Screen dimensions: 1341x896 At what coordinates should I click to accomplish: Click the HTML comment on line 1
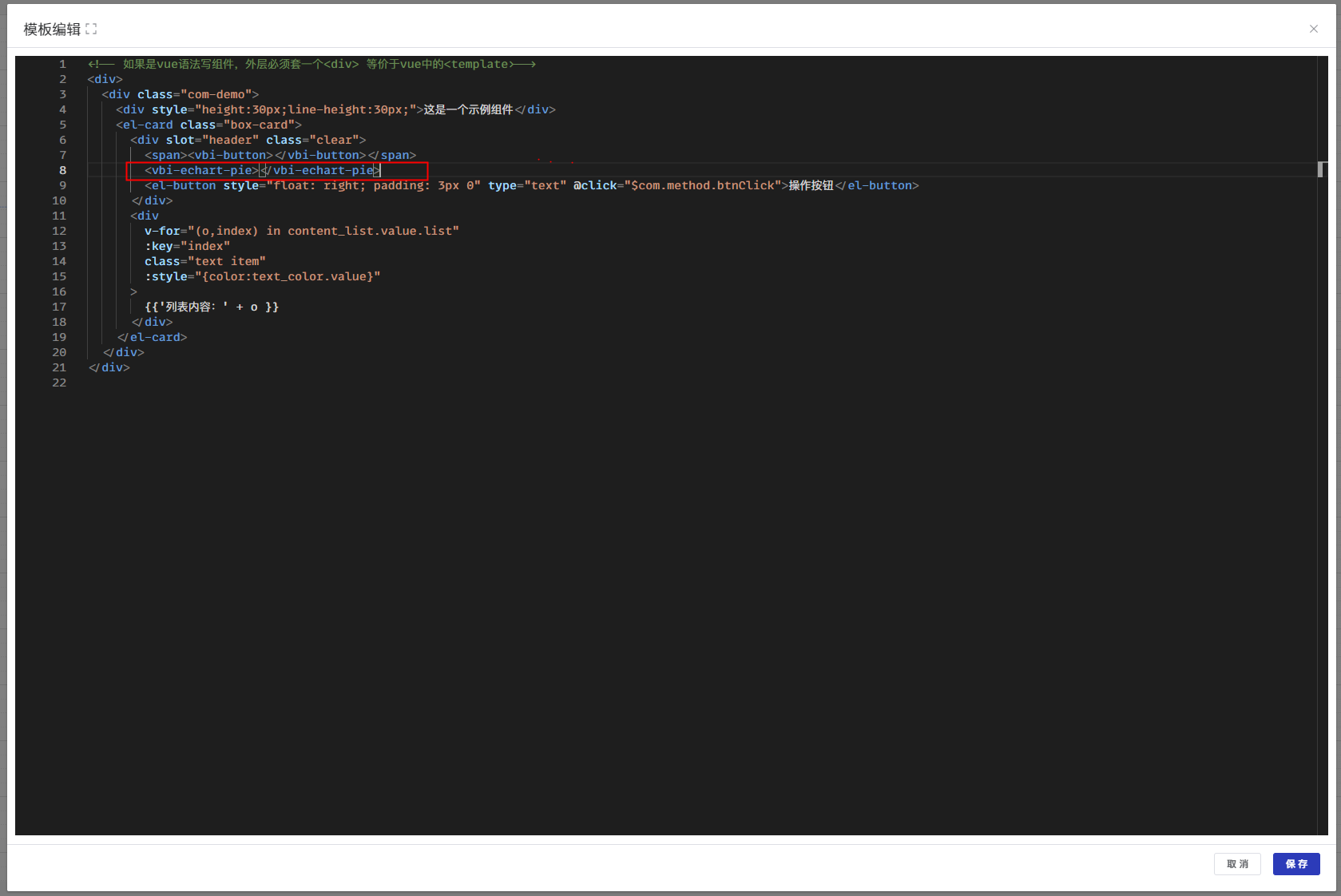pos(311,64)
